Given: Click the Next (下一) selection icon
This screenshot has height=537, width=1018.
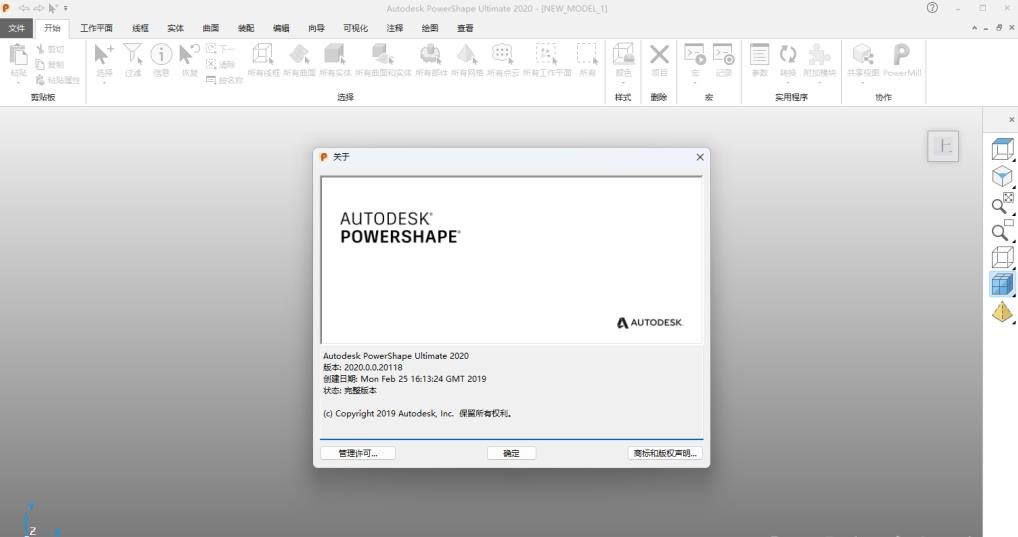Looking at the screenshot, I should (212, 49).
